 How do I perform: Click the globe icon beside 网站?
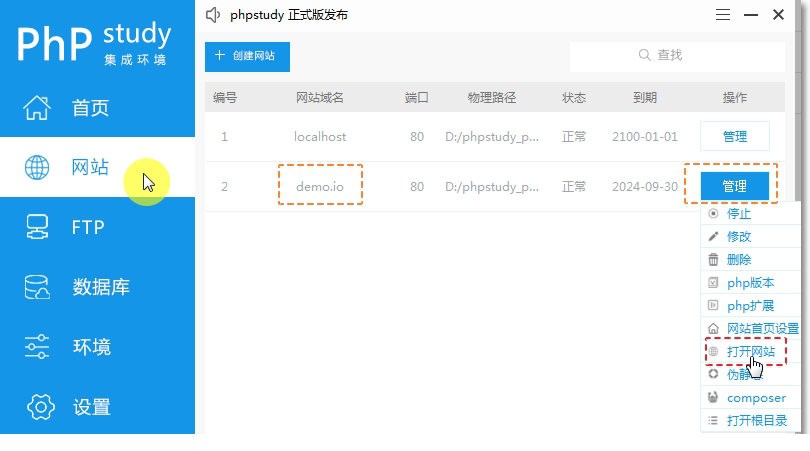point(37,167)
